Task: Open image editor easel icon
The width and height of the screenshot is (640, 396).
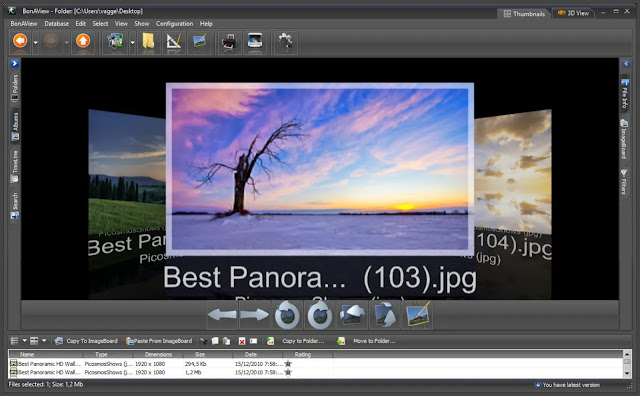Action: (417, 315)
